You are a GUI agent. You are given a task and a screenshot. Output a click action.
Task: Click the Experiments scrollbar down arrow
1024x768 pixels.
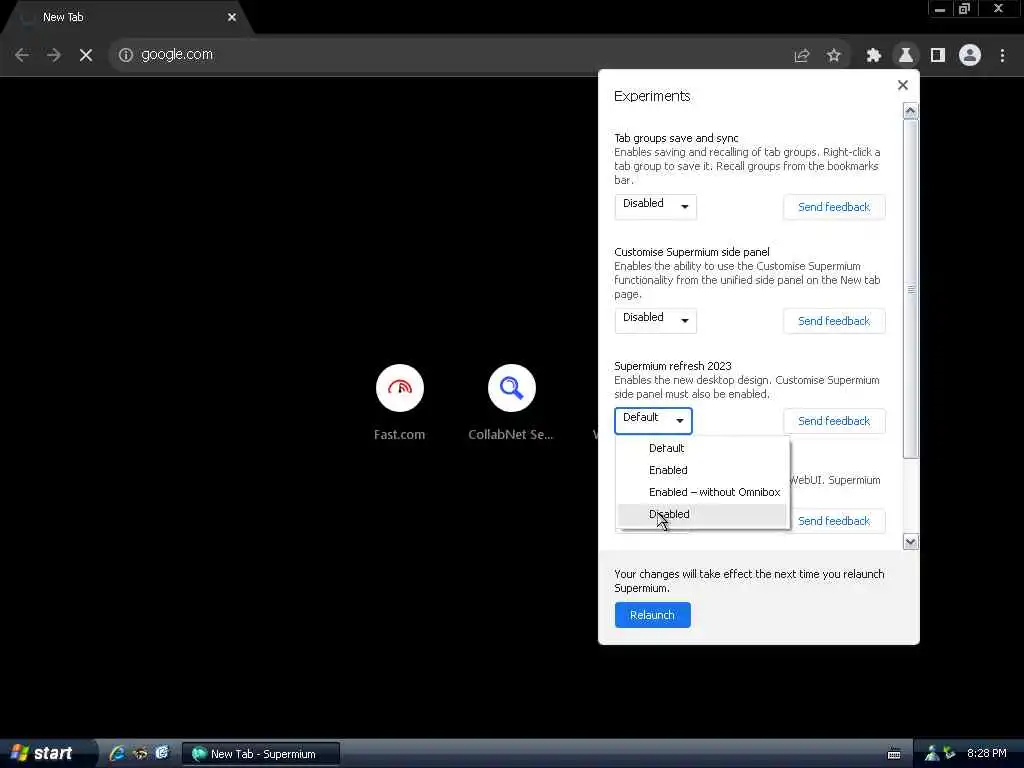pos(910,541)
